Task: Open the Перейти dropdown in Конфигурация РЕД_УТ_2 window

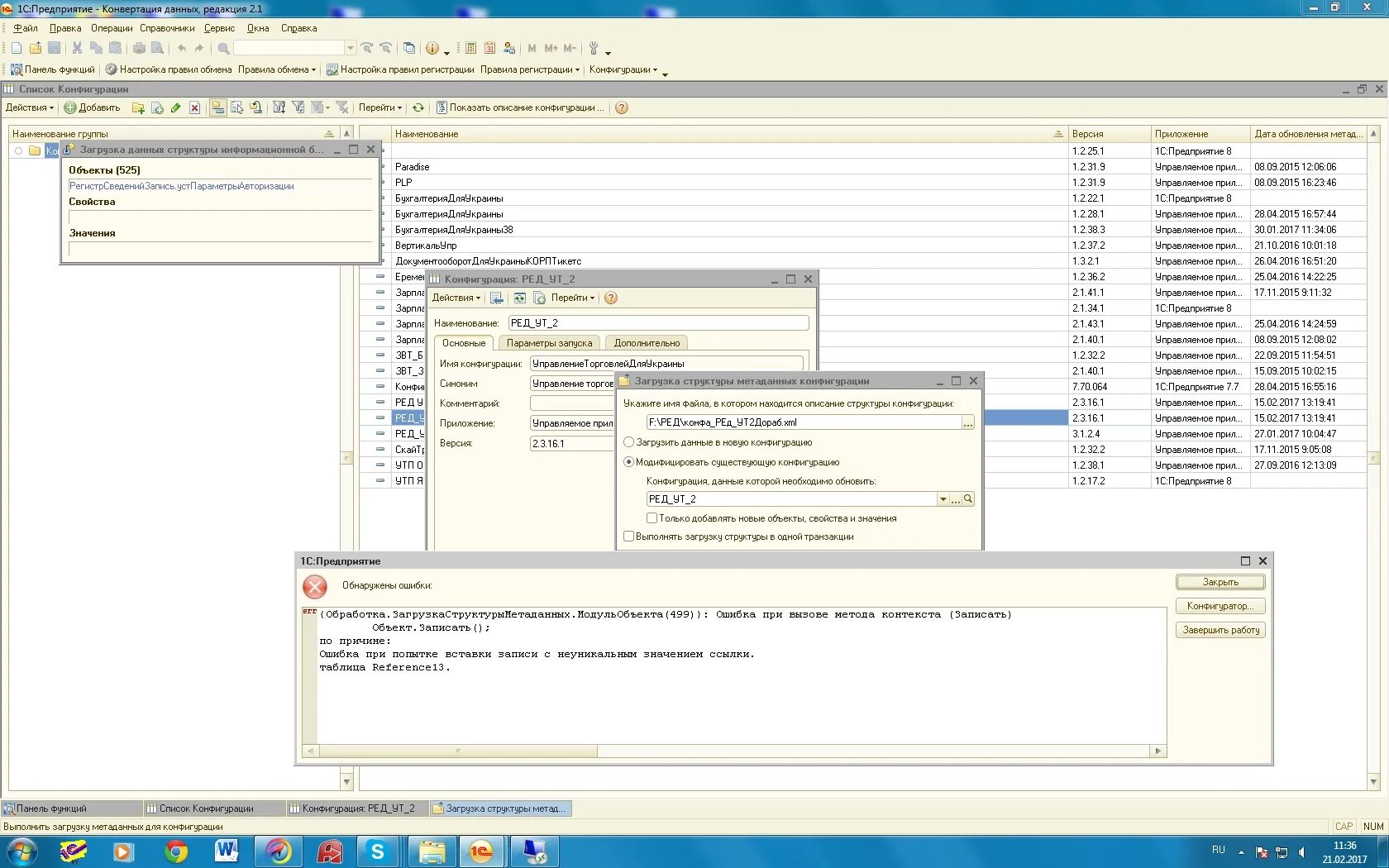Action: pos(573,298)
